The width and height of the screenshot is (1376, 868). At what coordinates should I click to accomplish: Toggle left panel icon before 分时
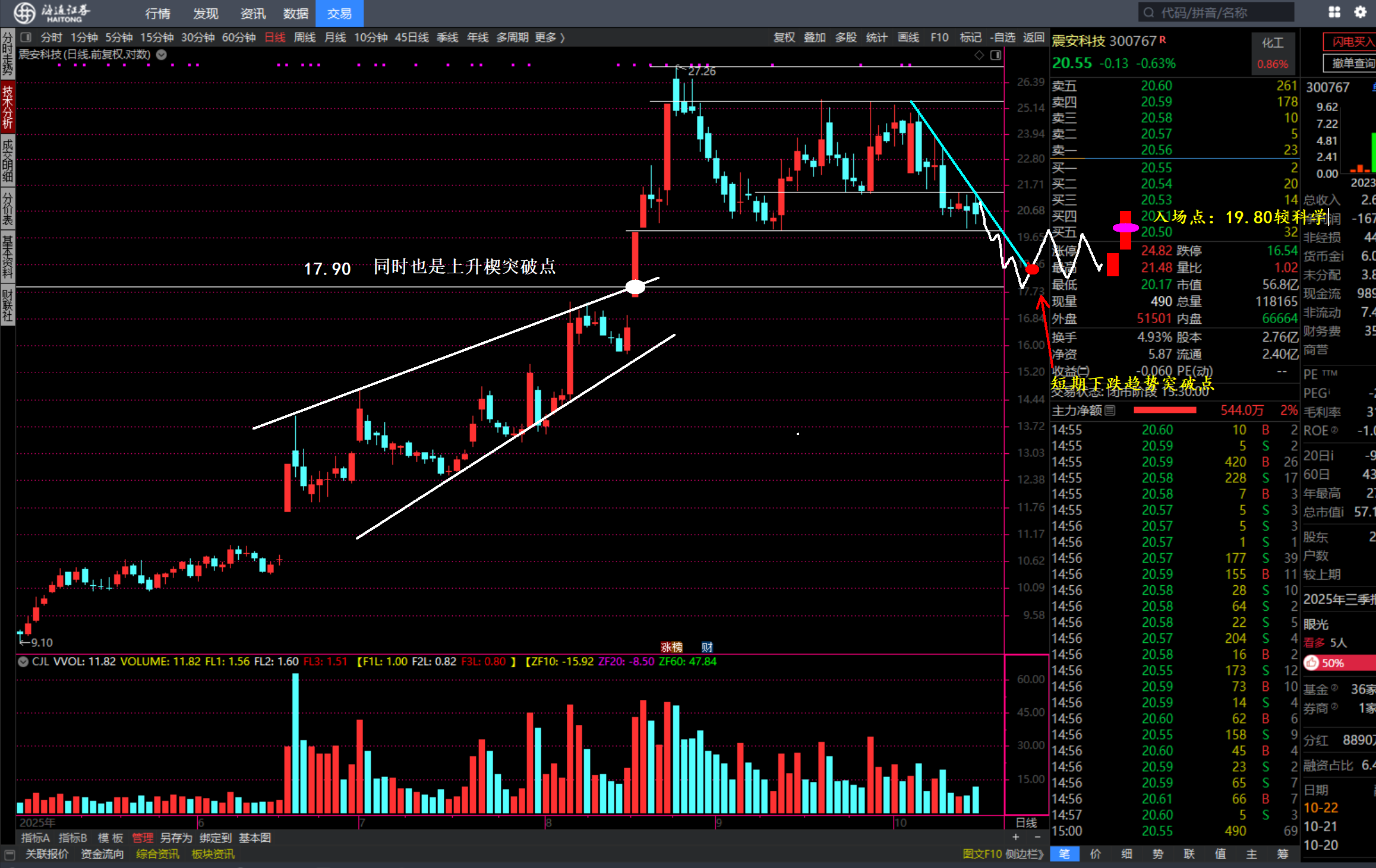26,37
